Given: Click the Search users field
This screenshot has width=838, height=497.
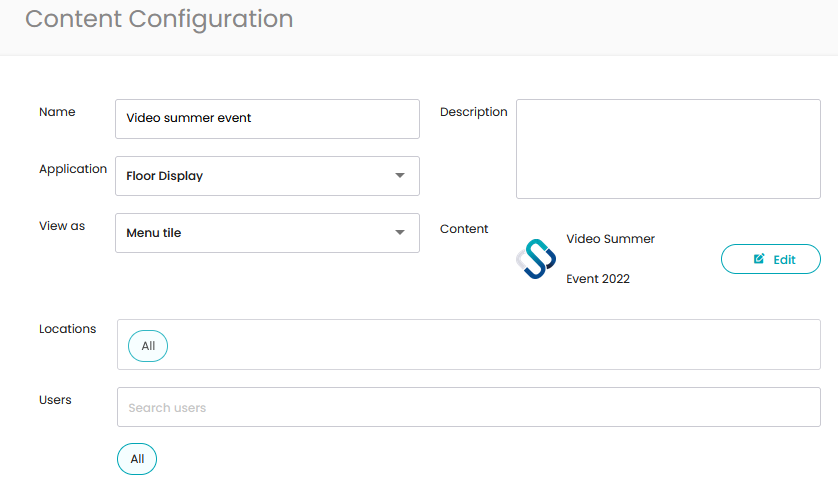Looking at the screenshot, I should coord(469,407).
